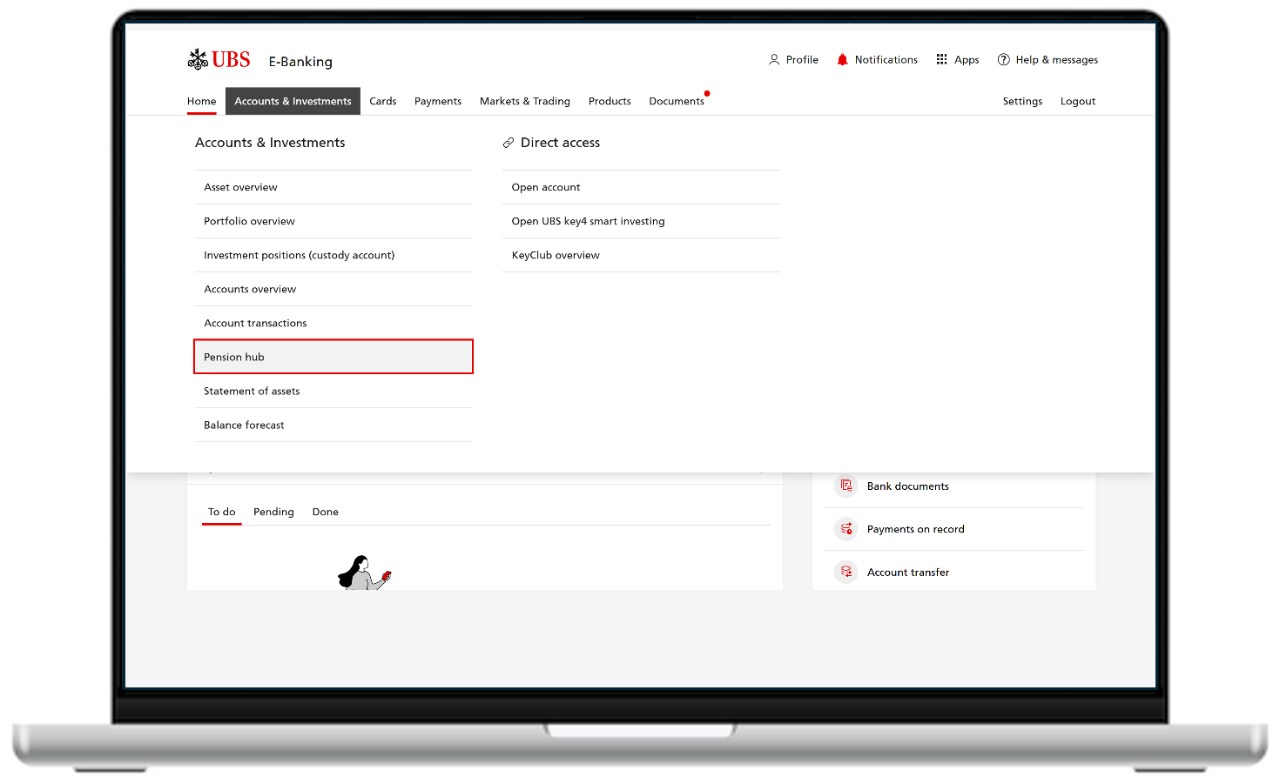Select Open UBS key4 smart investing
The image size is (1280, 784).
point(588,221)
